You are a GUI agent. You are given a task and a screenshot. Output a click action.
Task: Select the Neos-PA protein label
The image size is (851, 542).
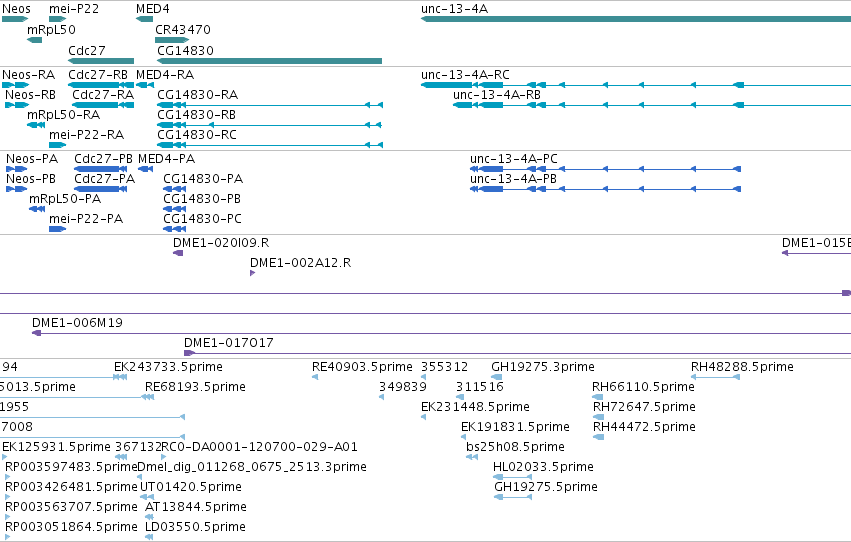(32, 159)
